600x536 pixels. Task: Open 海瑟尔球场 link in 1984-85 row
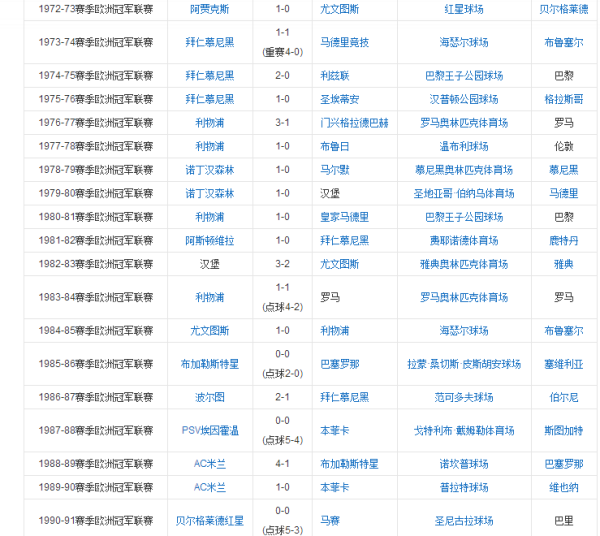click(464, 331)
